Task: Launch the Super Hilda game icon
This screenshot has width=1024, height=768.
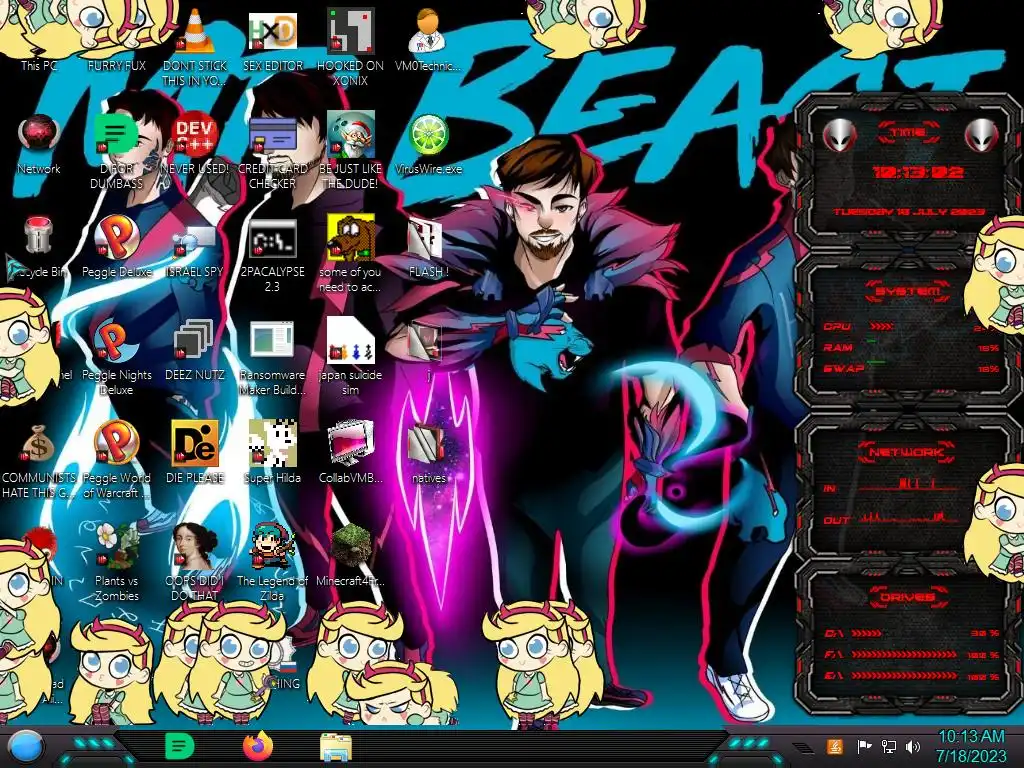Action: 272,452
